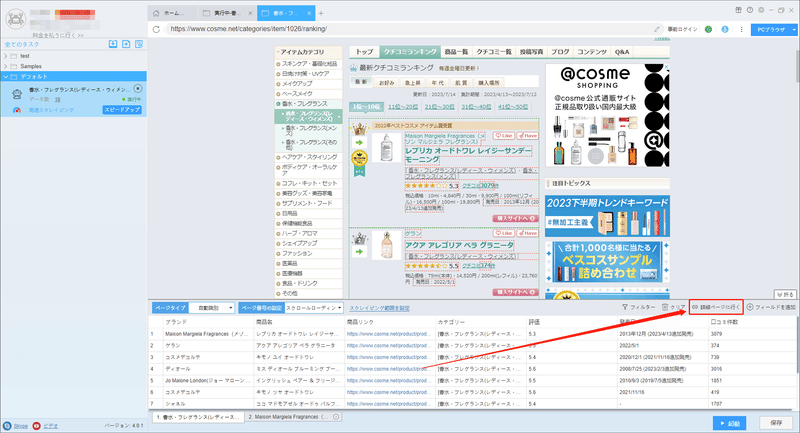Click the new task plus icon in the sidebar
The image size is (800, 433).
[x=126, y=44]
